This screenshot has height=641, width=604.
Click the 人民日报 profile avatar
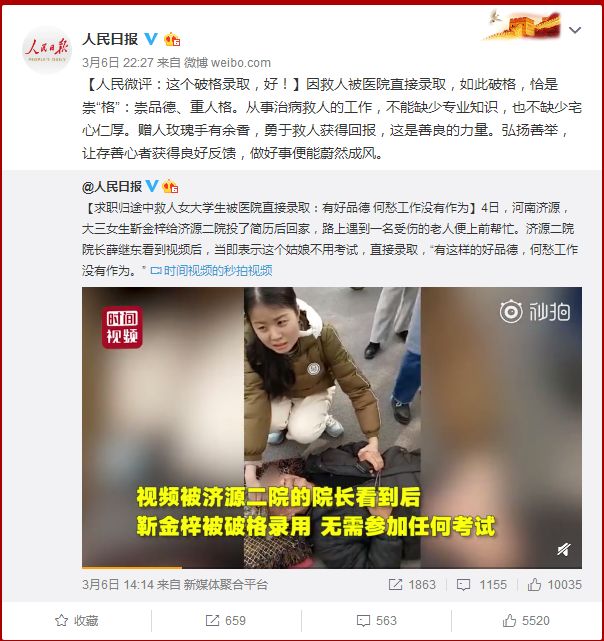47,50
